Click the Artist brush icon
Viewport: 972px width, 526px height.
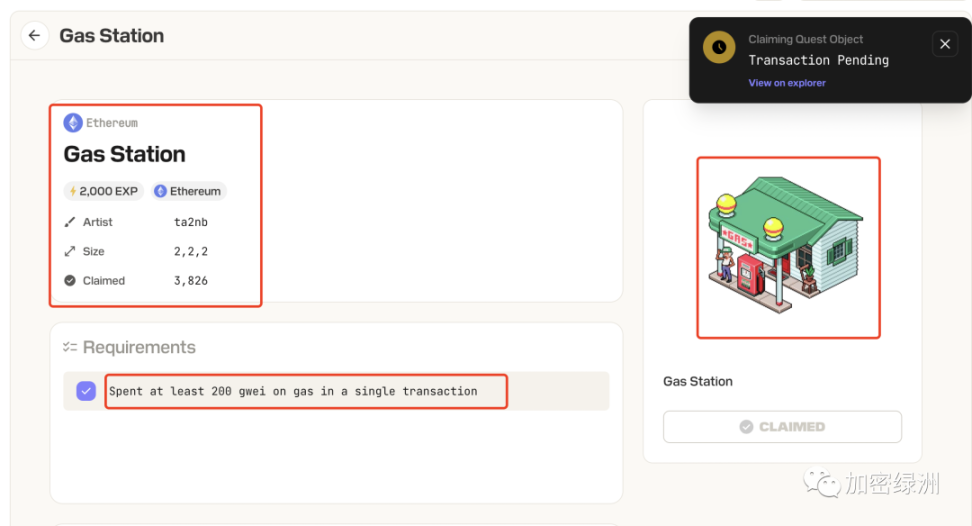[70, 222]
